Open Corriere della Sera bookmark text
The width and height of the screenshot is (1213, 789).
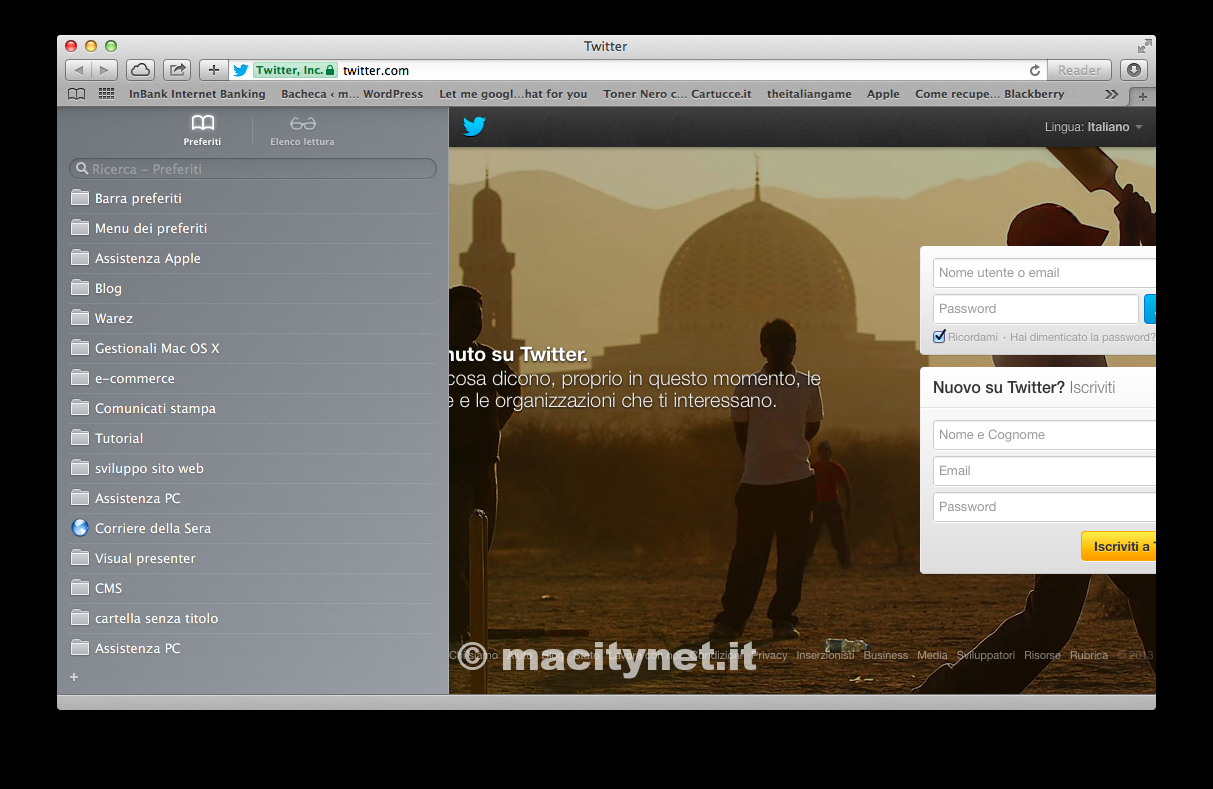click(153, 528)
